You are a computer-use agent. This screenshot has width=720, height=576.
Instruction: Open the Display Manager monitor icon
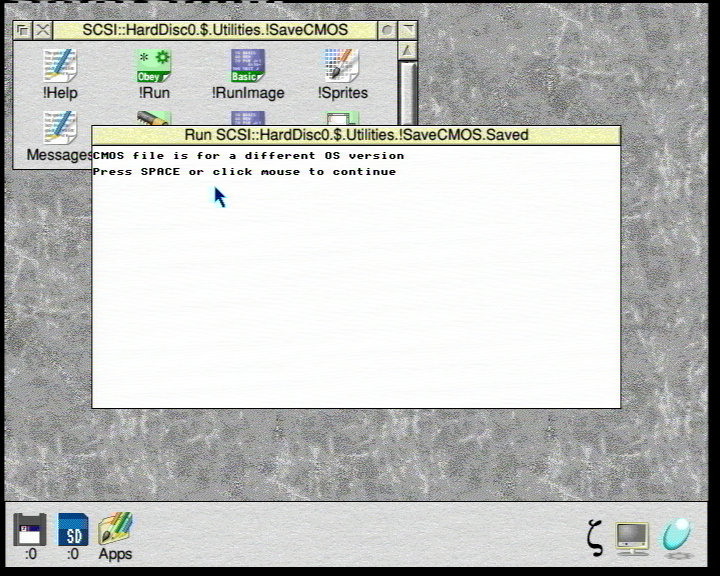click(632, 538)
